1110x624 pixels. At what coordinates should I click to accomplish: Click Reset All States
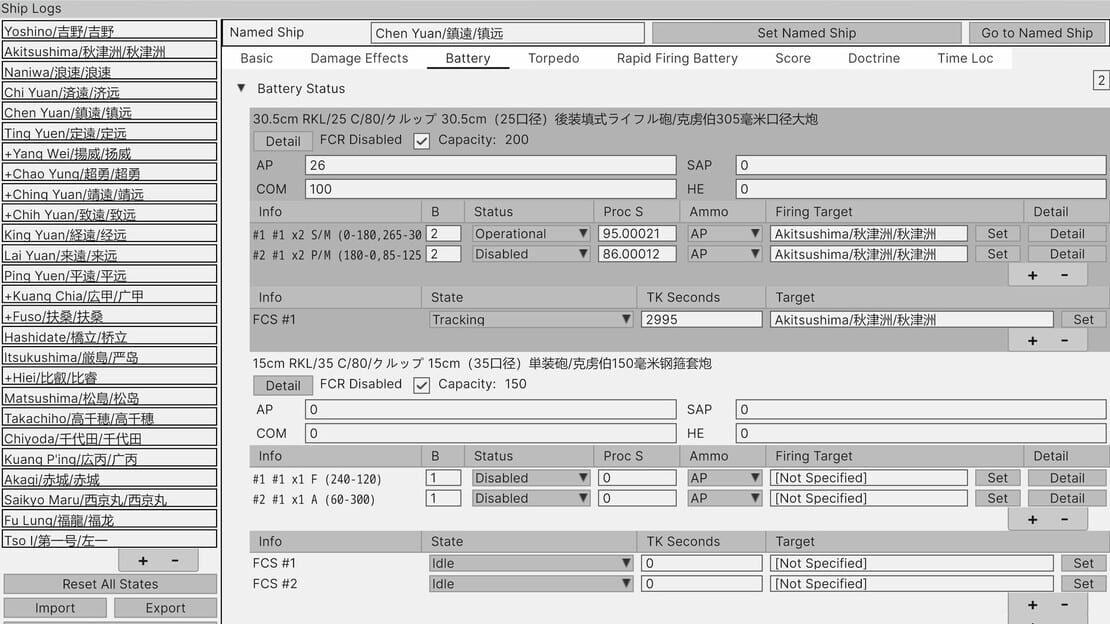(110, 584)
